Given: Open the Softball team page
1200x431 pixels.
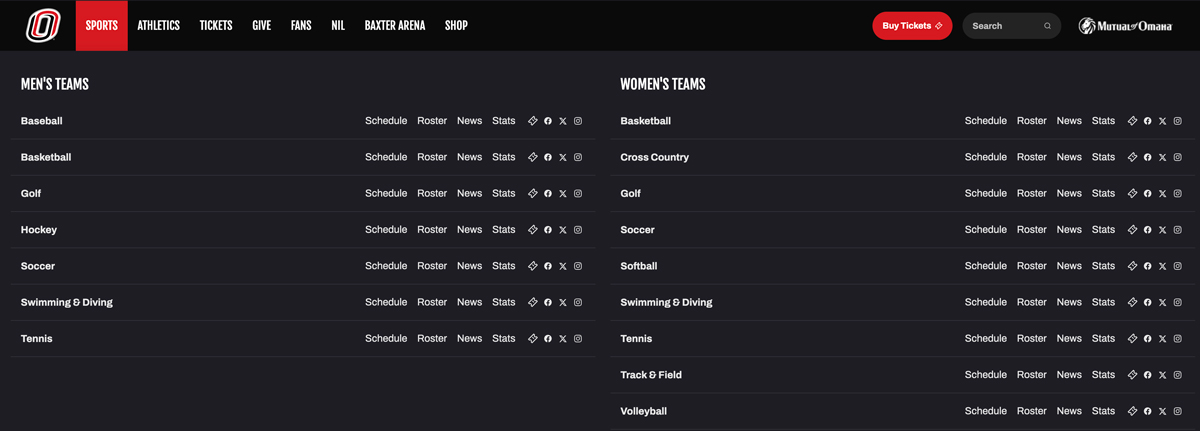Looking at the screenshot, I should tap(638, 266).
